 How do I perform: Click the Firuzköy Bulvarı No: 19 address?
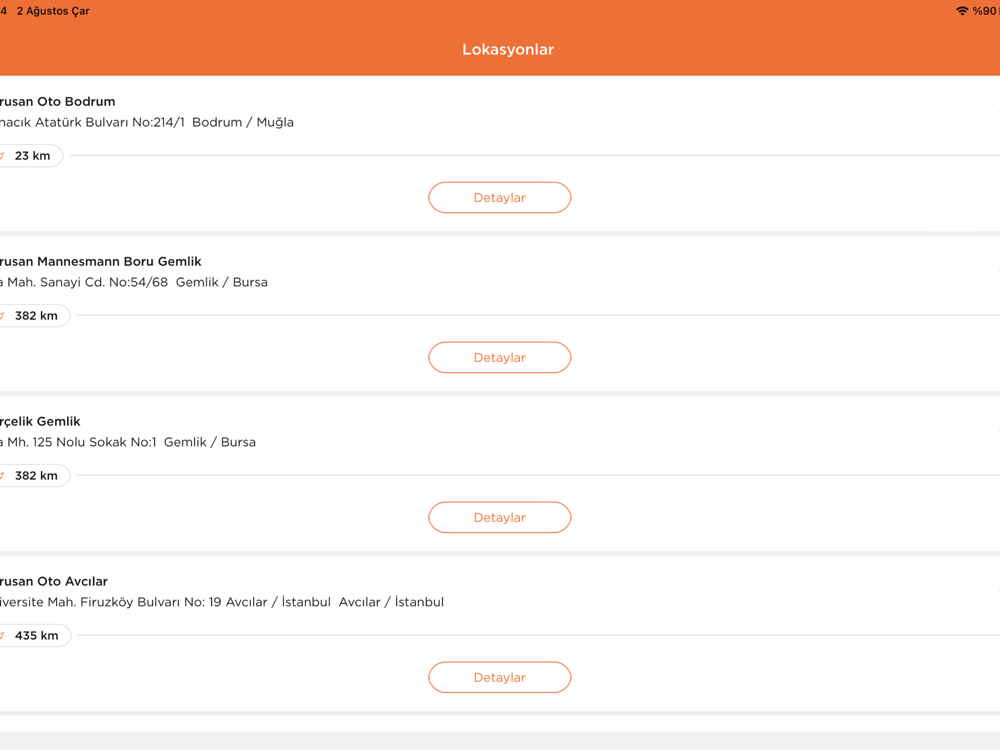click(x=222, y=603)
